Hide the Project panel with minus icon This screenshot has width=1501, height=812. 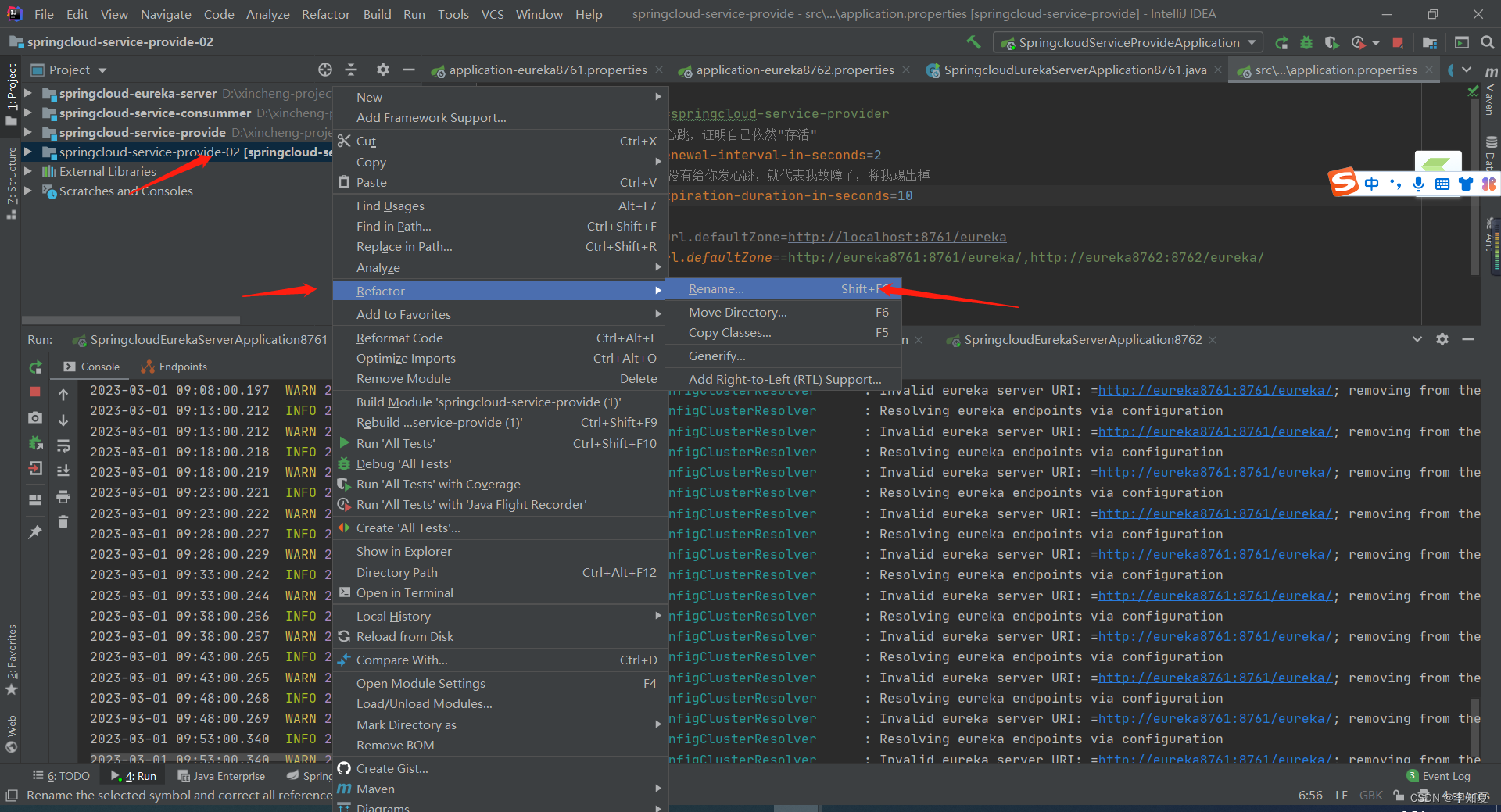click(x=408, y=70)
